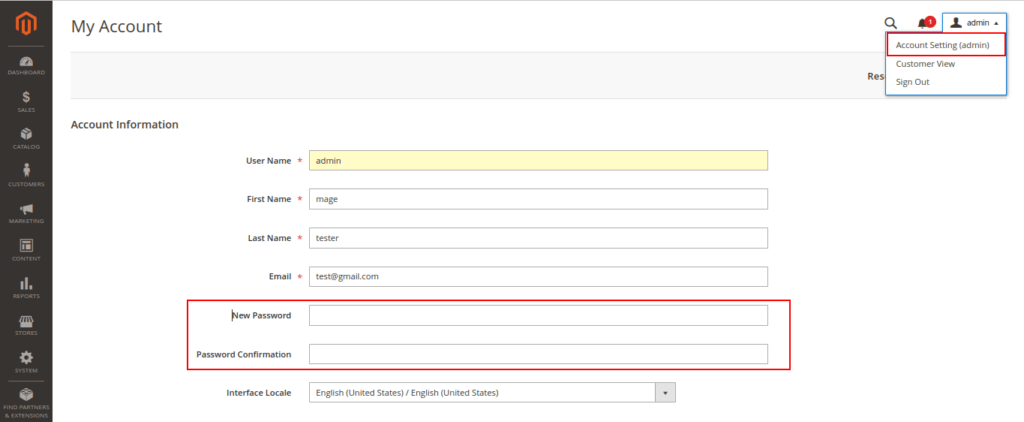This screenshot has width=1024, height=422.
Task: Click Sign Out in user menu
Action: (912, 82)
